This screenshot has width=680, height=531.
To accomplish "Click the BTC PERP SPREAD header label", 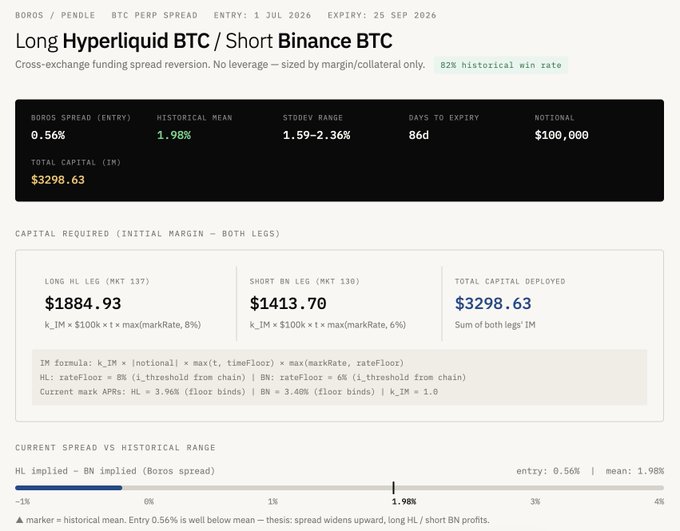I will pyautogui.click(x=154, y=15).
